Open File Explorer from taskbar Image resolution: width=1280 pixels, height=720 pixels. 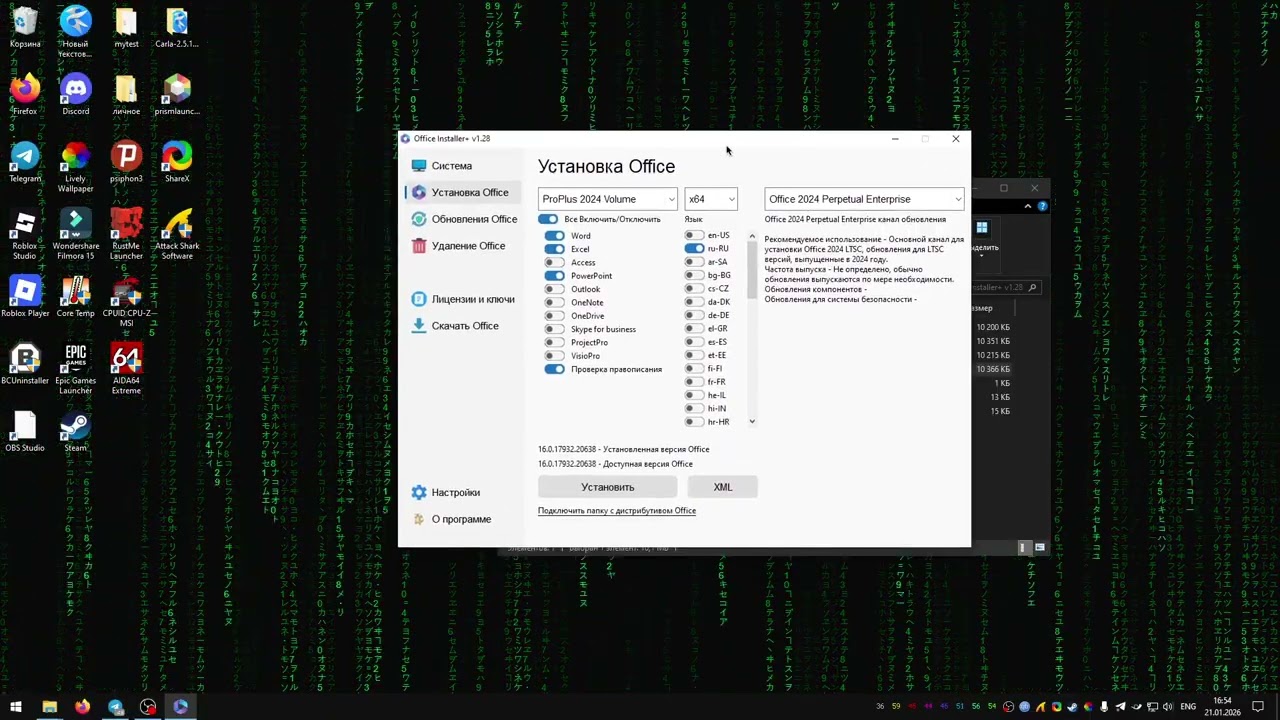tap(49, 707)
